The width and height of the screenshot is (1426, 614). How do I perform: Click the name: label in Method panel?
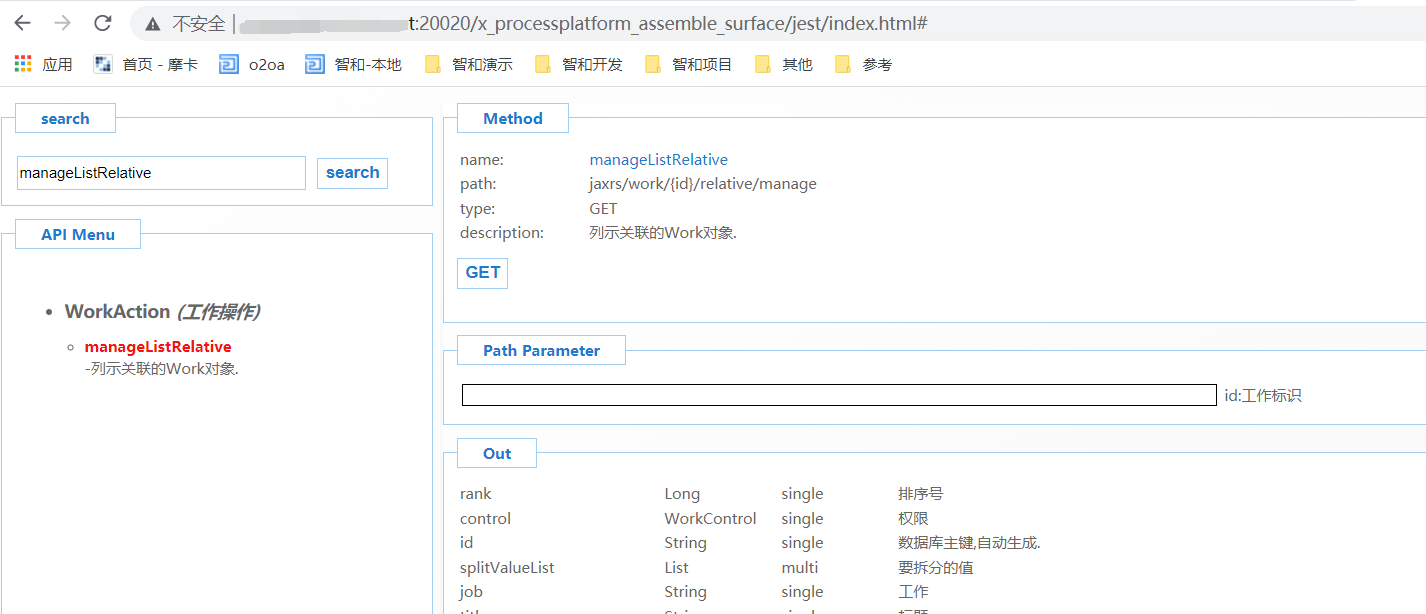coord(481,160)
